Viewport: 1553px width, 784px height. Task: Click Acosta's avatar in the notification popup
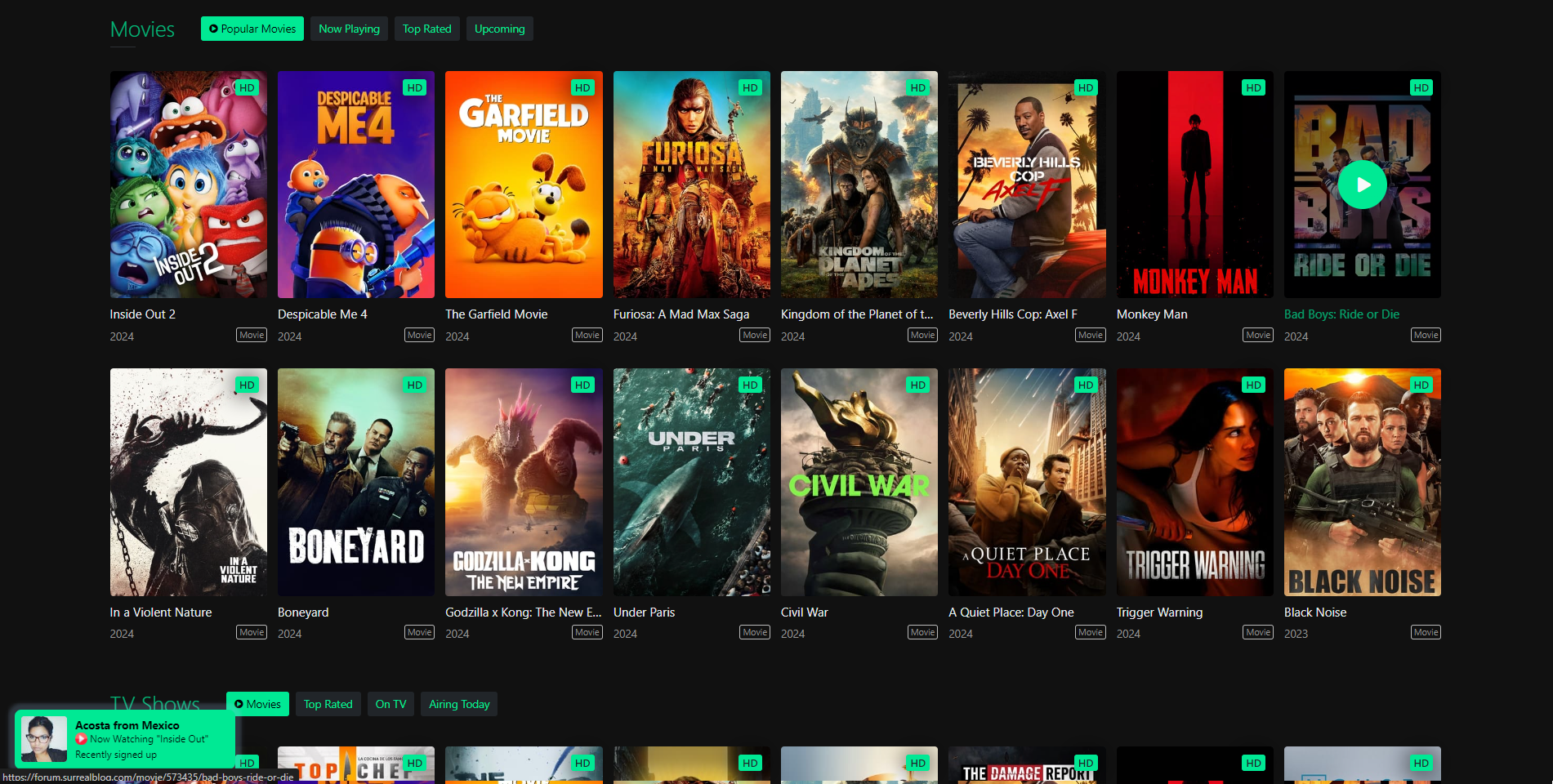[x=44, y=739]
